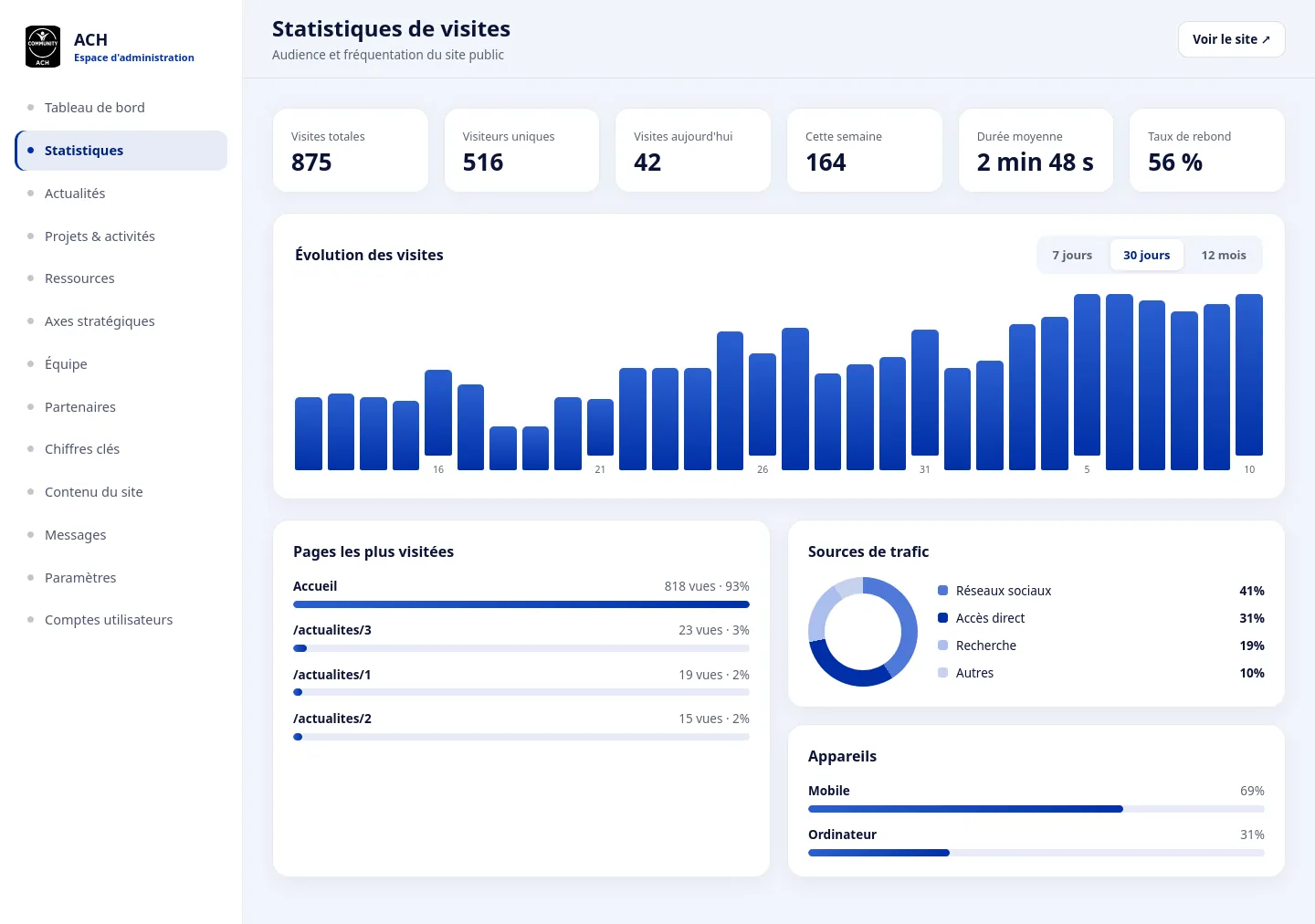Select Statistiques in the sidebar
This screenshot has width=1315, height=924.
(121, 151)
